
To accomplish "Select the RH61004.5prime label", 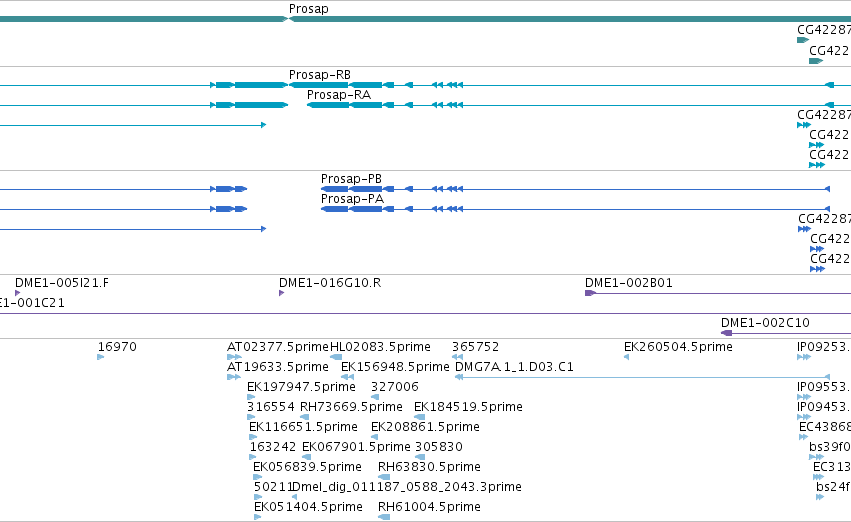I will click(429, 507).
